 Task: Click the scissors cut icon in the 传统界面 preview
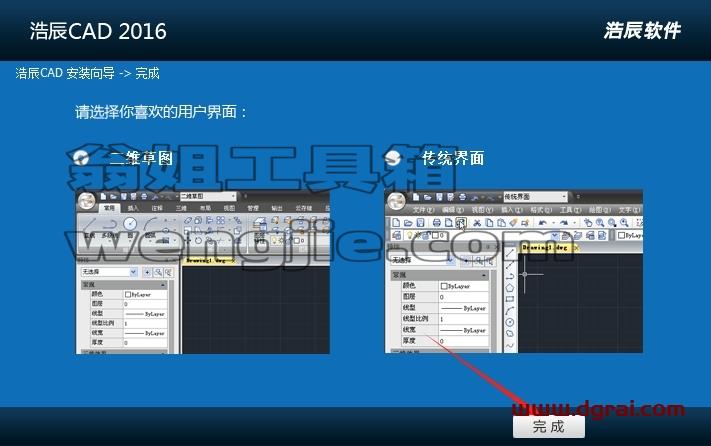[477, 223]
